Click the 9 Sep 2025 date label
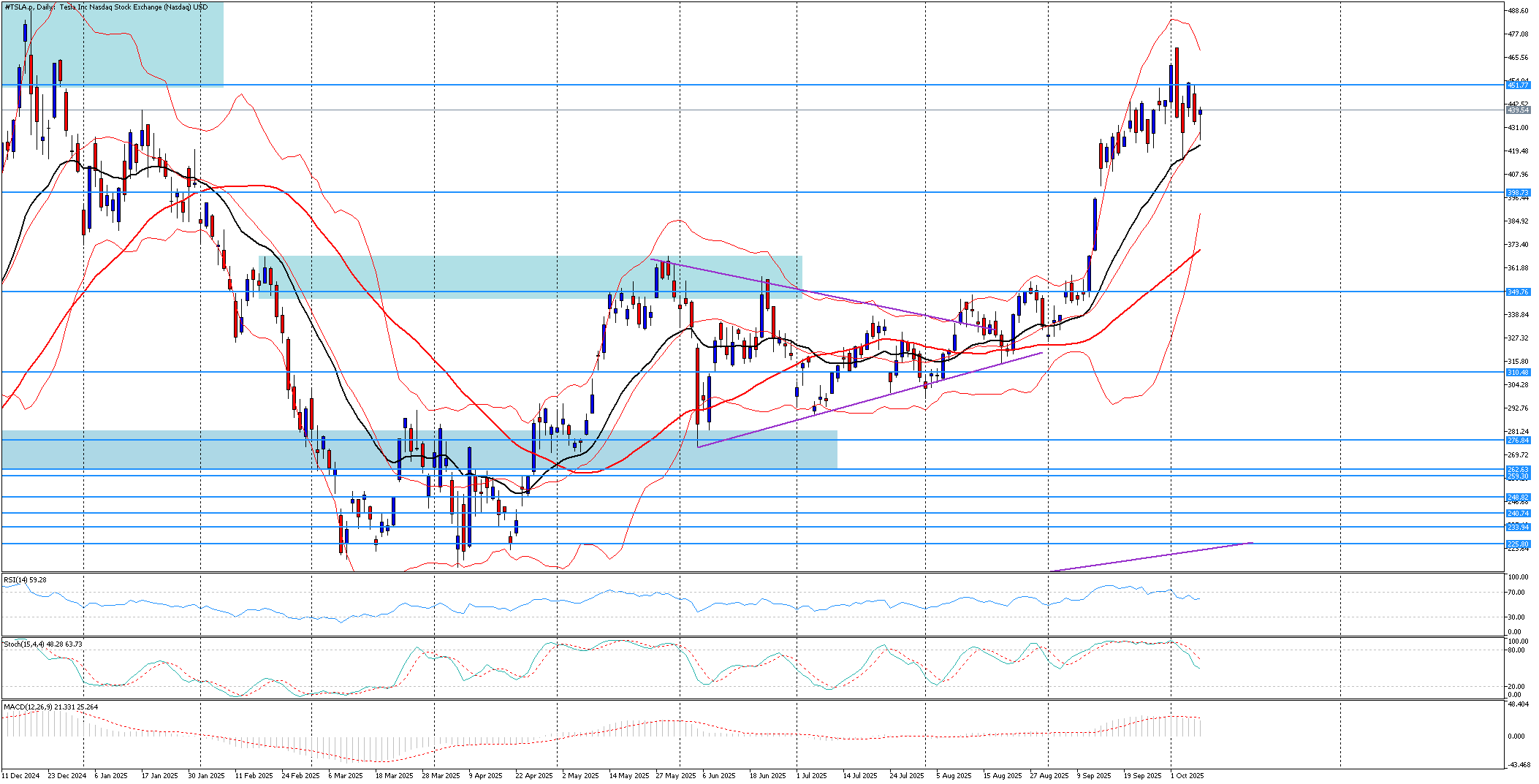The height and width of the screenshot is (784, 1539). tap(1094, 776)
